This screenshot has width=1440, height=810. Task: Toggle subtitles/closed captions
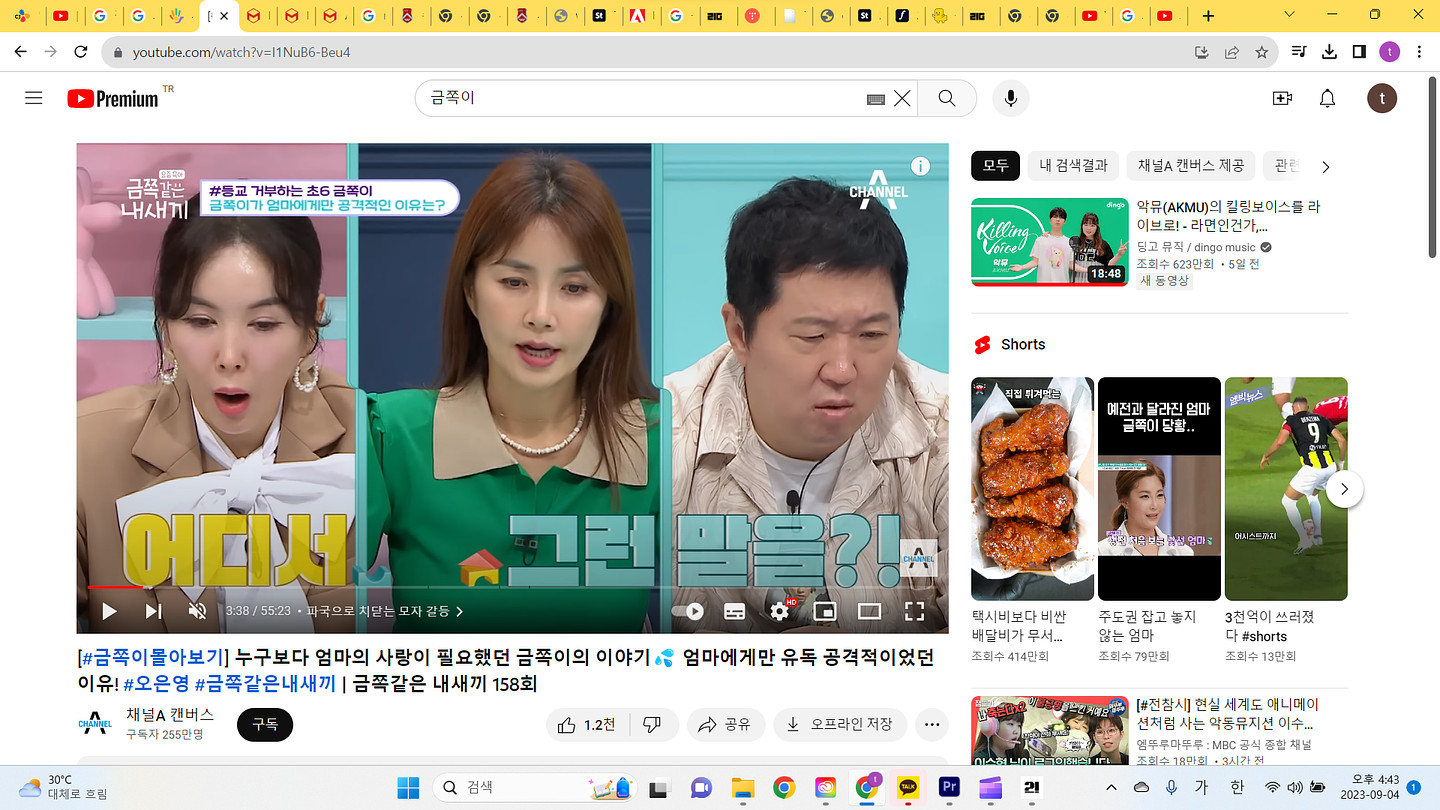(x=734, y=611)
